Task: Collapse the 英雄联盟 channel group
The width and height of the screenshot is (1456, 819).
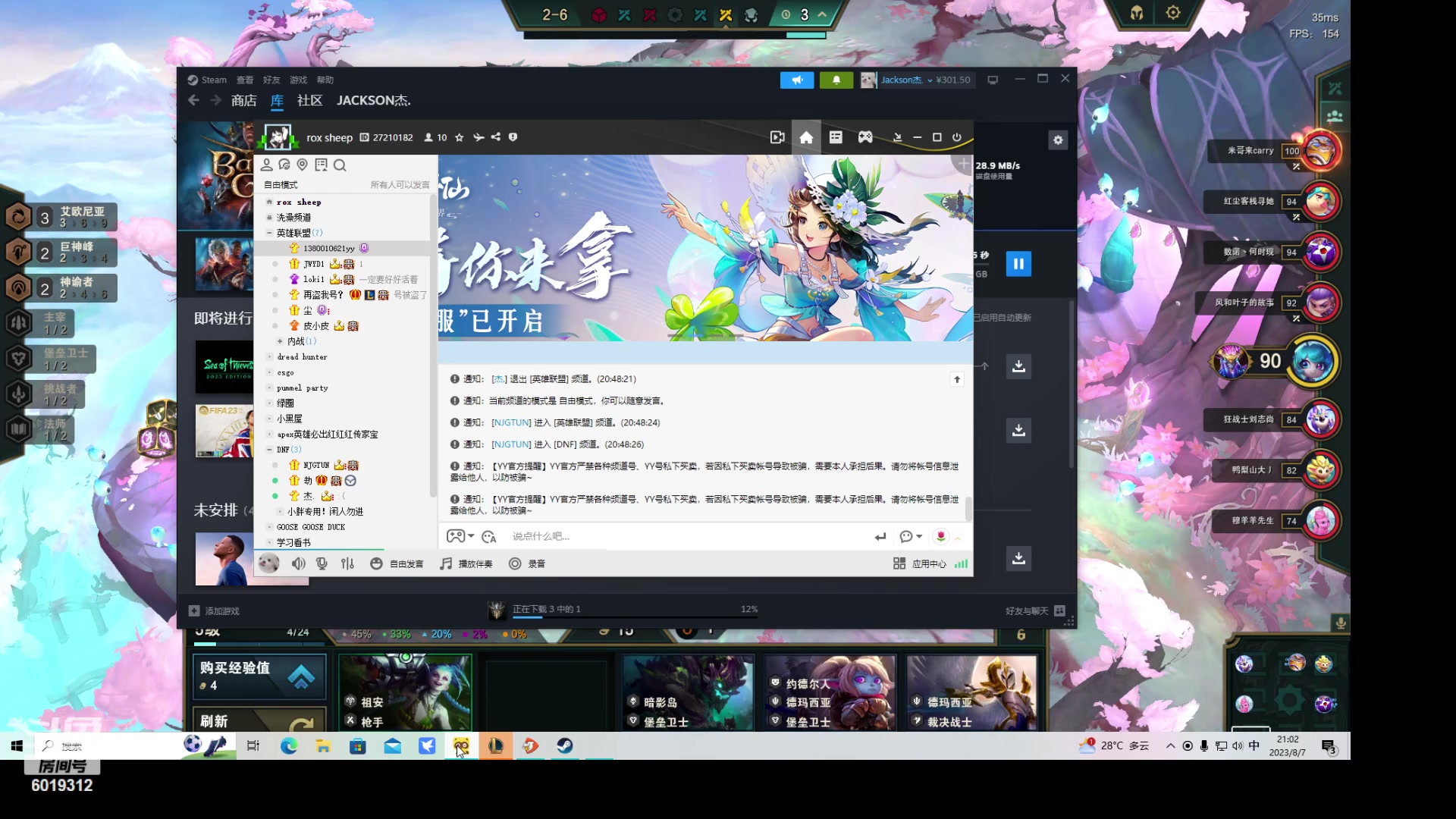Action: [x=269, y=233]
